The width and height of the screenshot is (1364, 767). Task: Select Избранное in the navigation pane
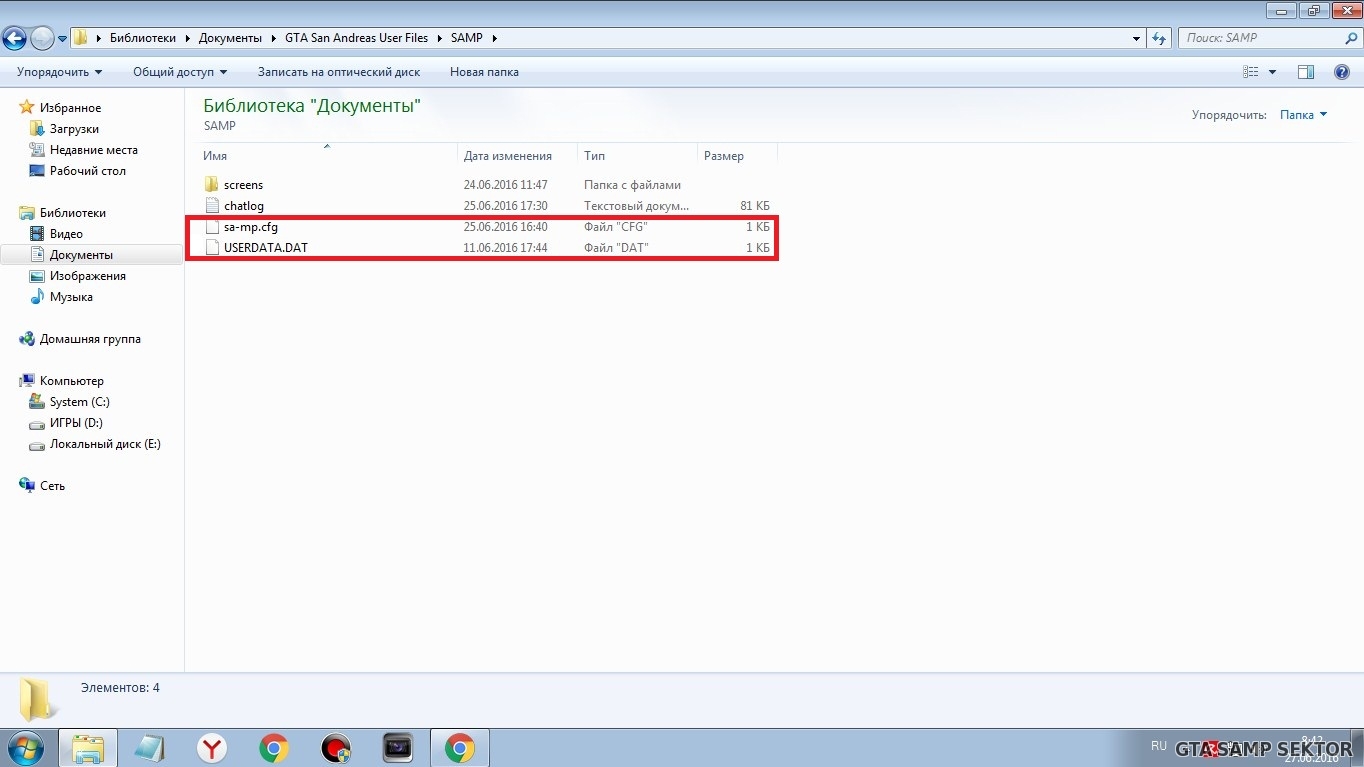coord(70,108)
